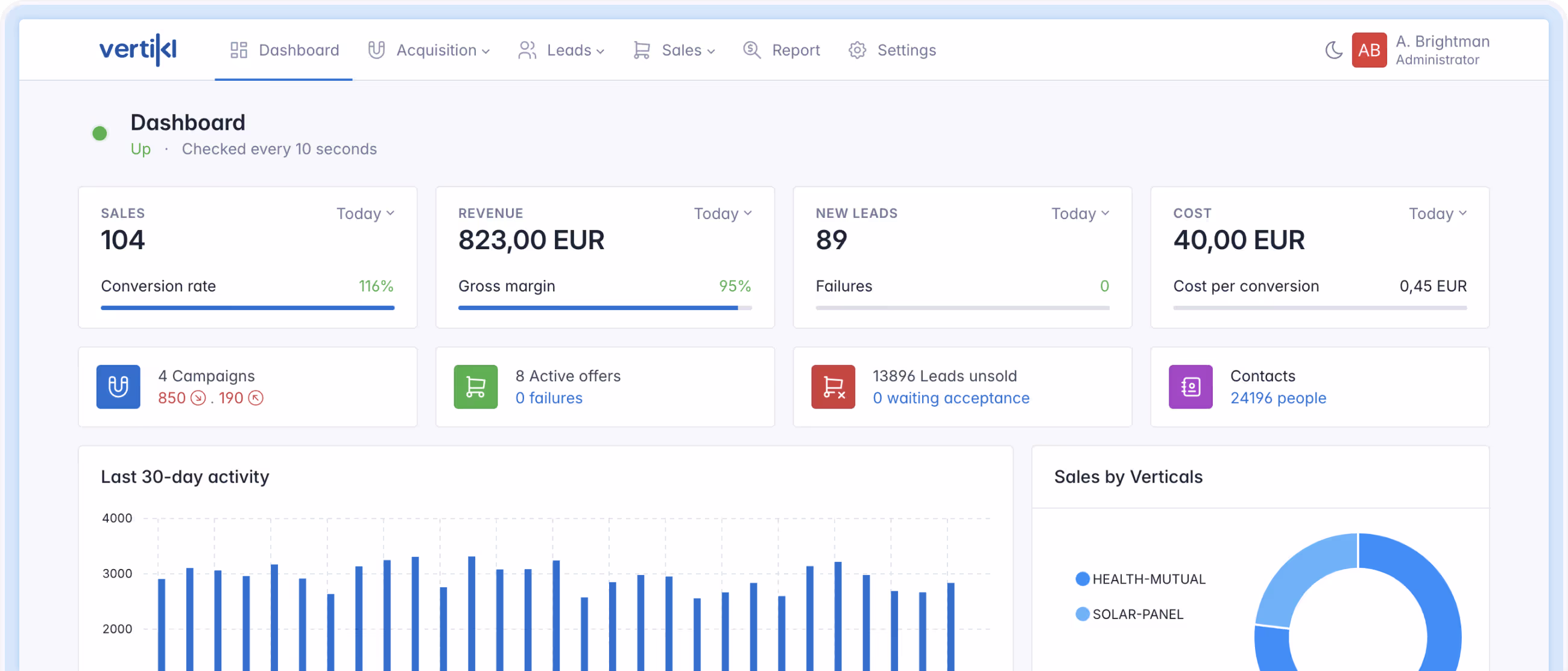Click the 95% gross margin value

(x=735, y=286)
